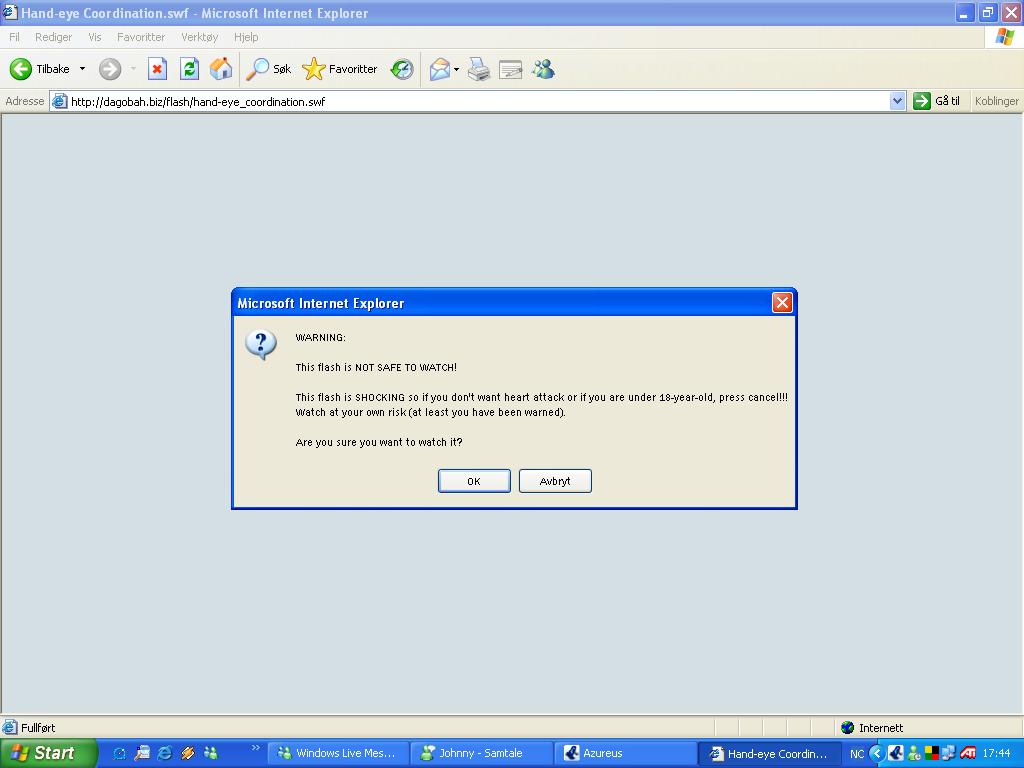Open the Vis menu

click(x=95, y=37)
